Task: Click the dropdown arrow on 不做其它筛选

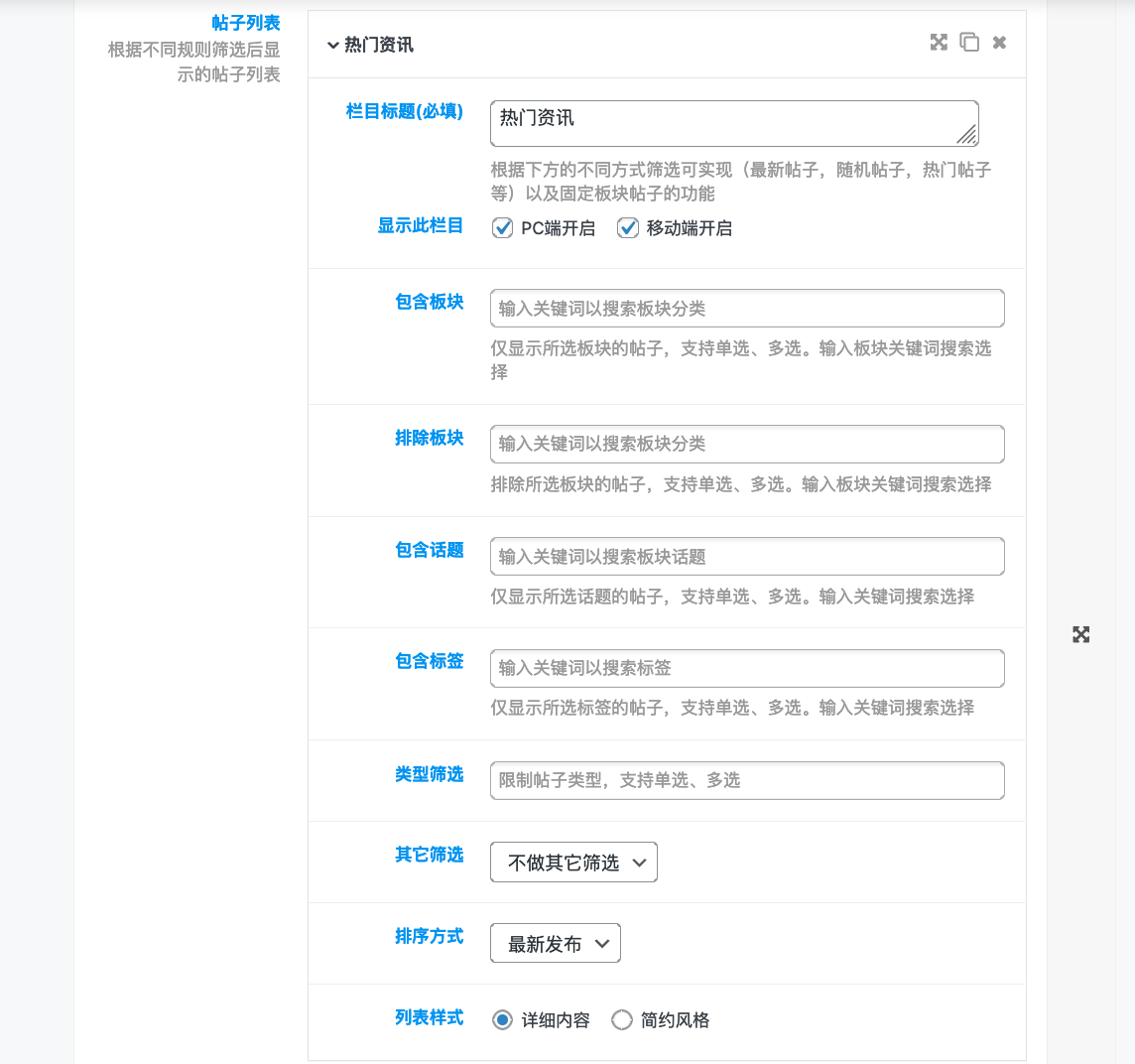Action: pyautogui.click(x=640, y=862)
